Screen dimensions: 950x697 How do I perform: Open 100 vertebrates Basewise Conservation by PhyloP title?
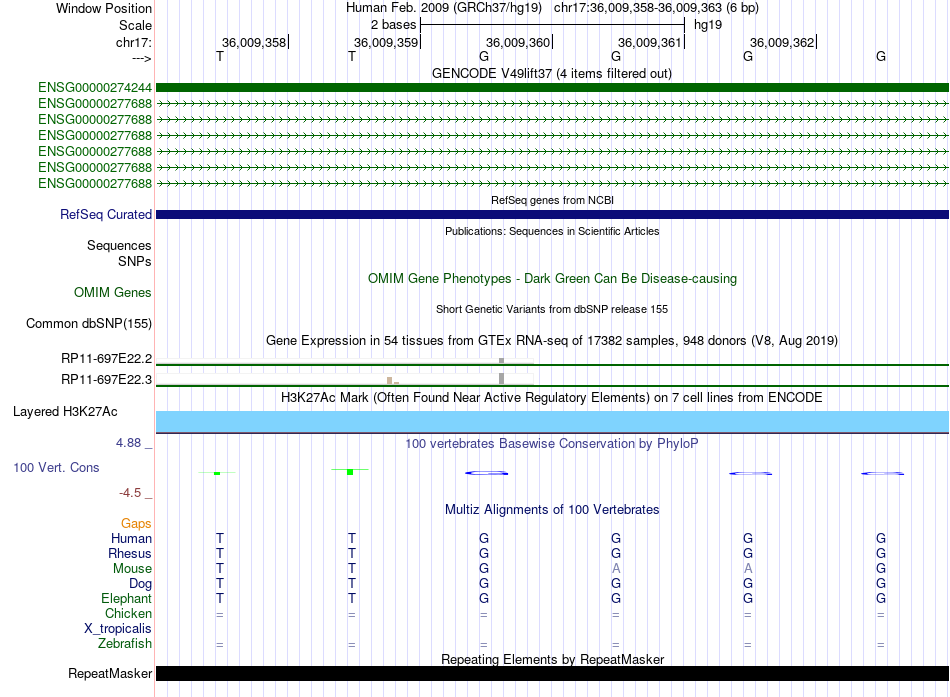click(552, 444)
